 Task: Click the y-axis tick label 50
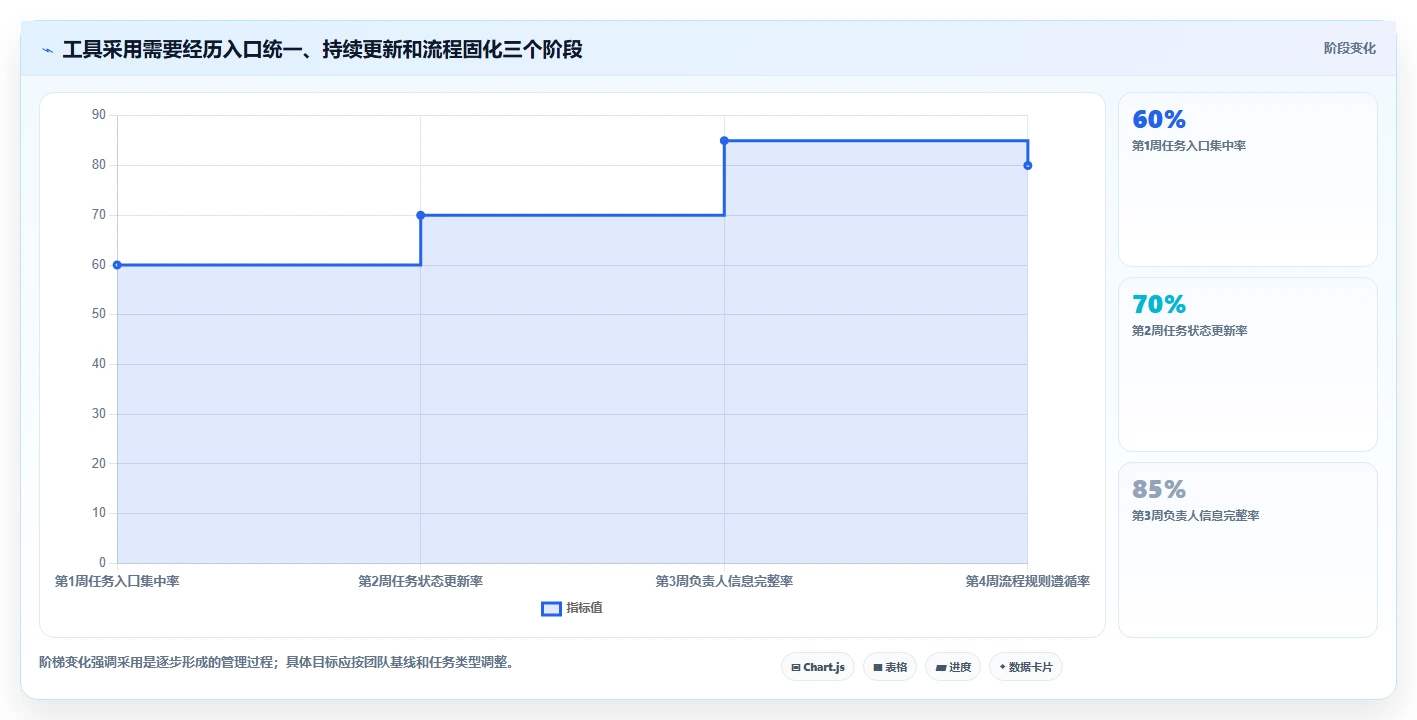point(99,314)
